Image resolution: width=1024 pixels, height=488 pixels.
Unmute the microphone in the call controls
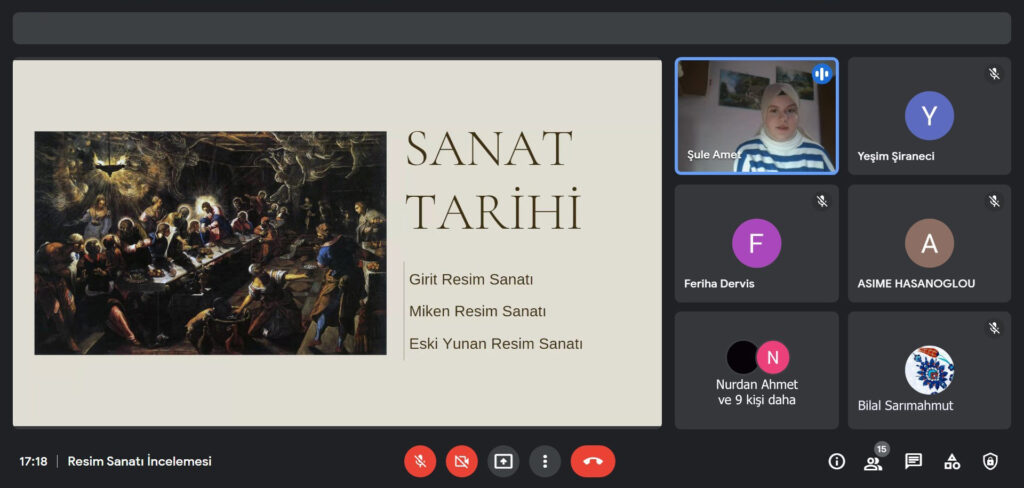420,461
